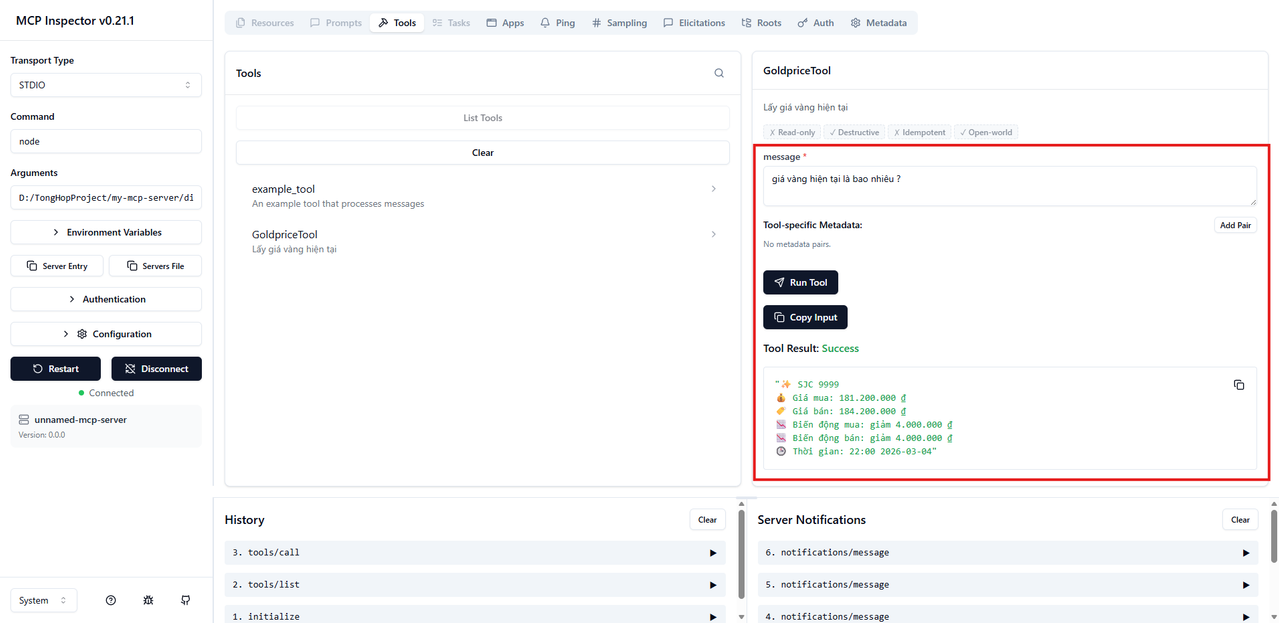Open the Tasks tab
Viewport: 1279px width, 623px height.
[450, 23]
